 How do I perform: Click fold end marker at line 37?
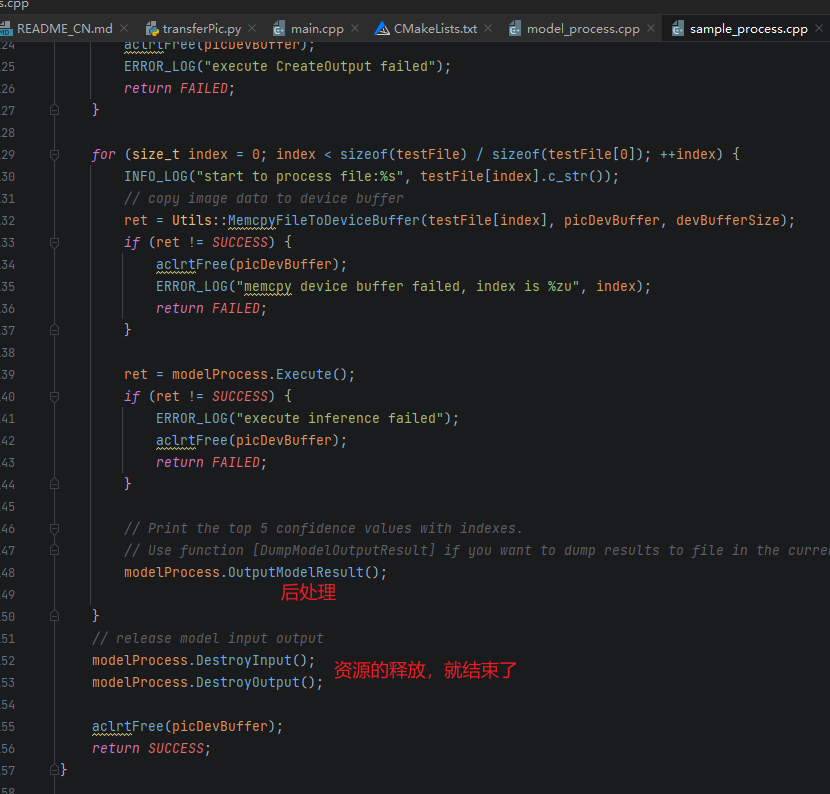[x=54, y=330]
